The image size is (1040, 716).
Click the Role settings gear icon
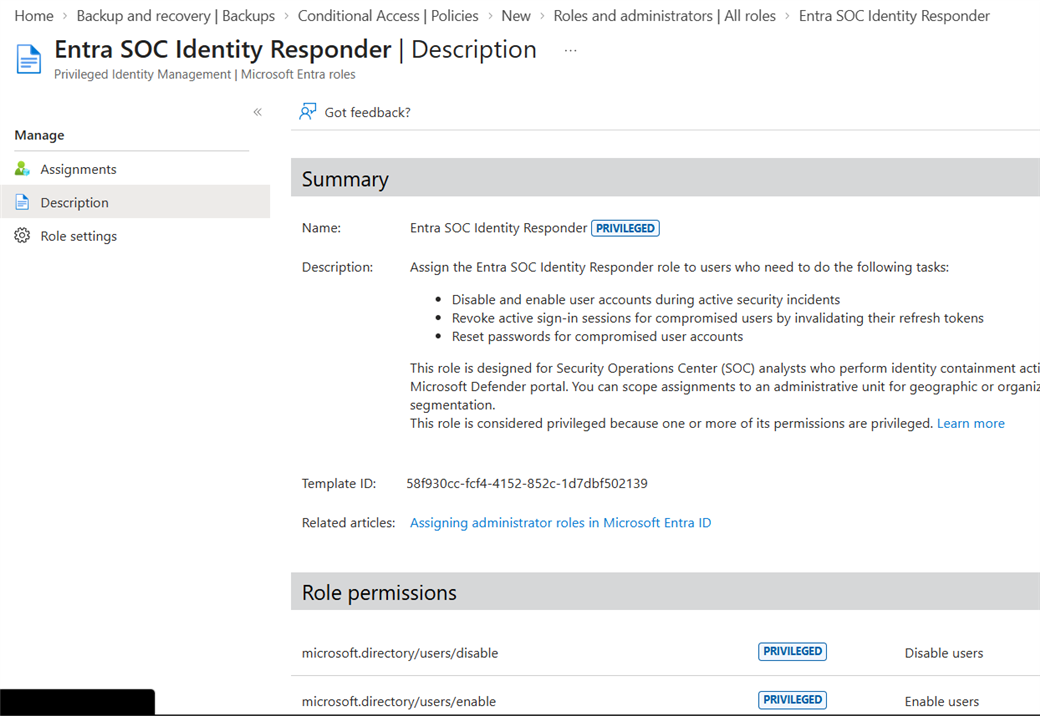point(22,235)
